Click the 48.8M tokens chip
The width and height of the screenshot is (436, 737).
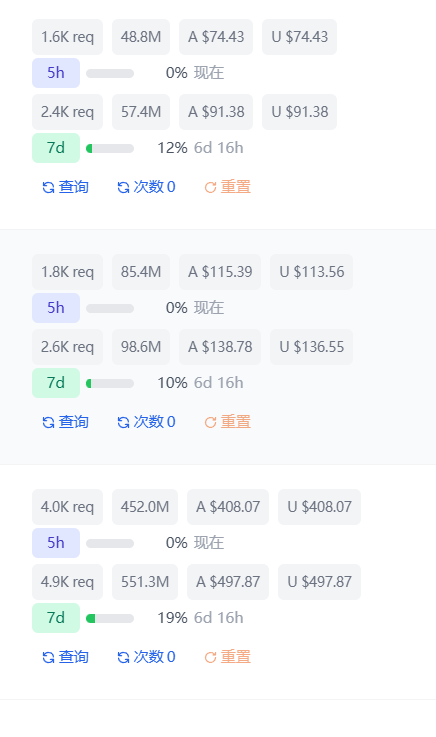click(x=141, y=37)
